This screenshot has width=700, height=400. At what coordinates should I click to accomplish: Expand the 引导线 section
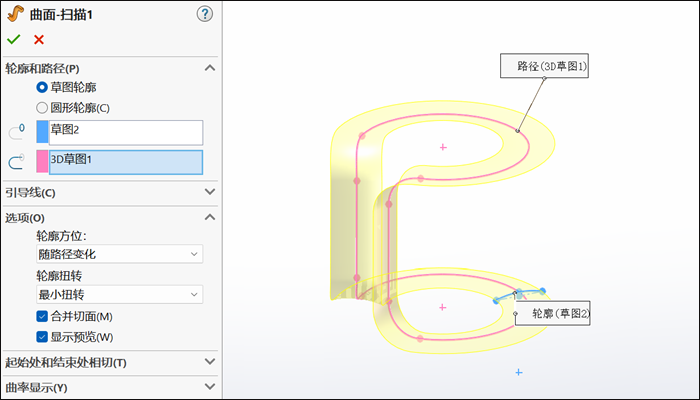209,192
